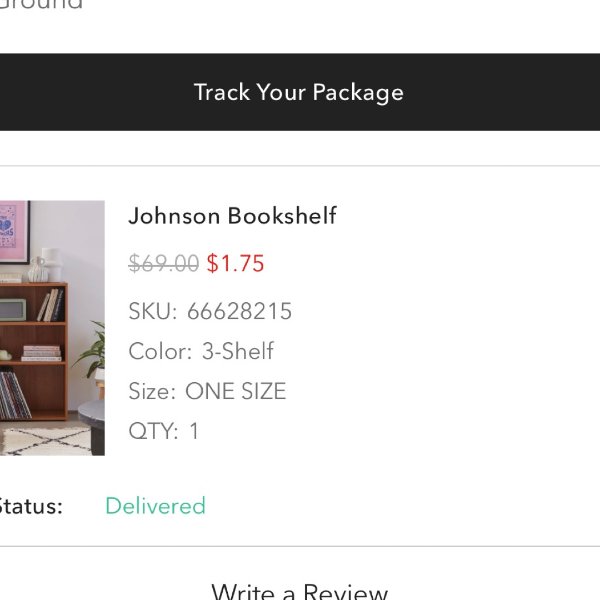600x600 pixels.
Task: Click the ONE SIZE value text
Action: pyautogui.click(x=236, y=391)
